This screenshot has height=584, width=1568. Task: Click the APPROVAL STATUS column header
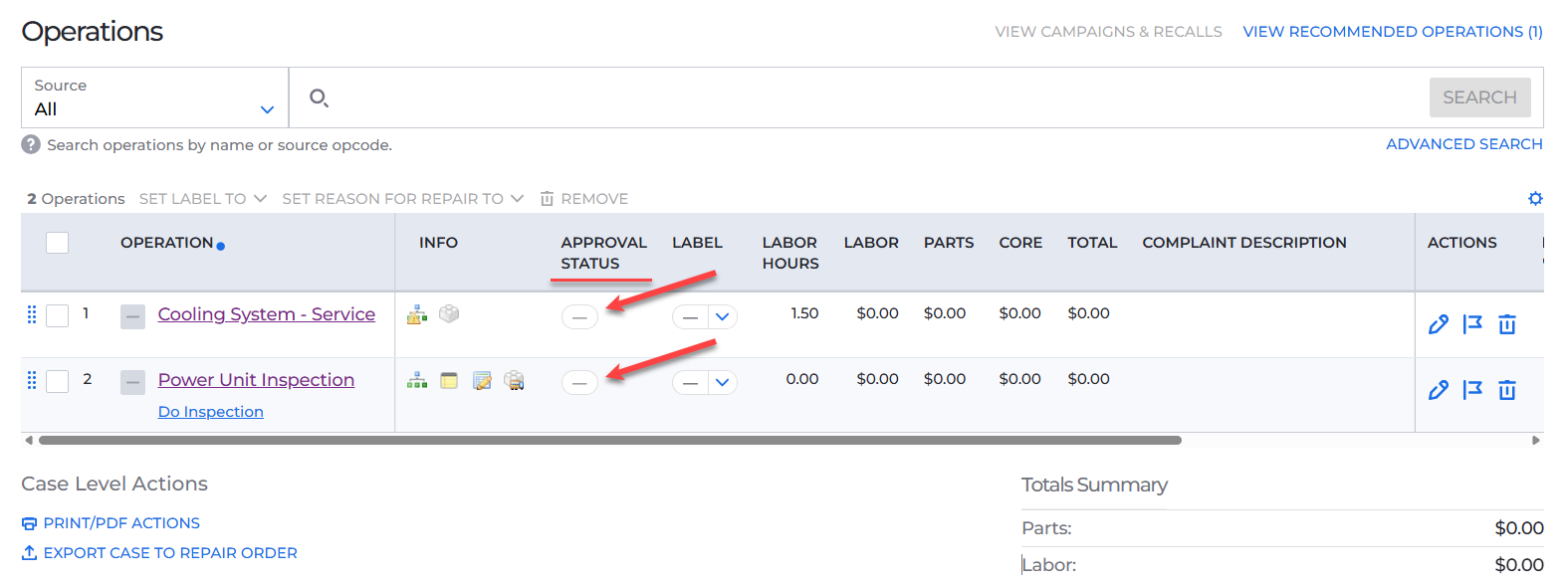click(x=603, y=253)
